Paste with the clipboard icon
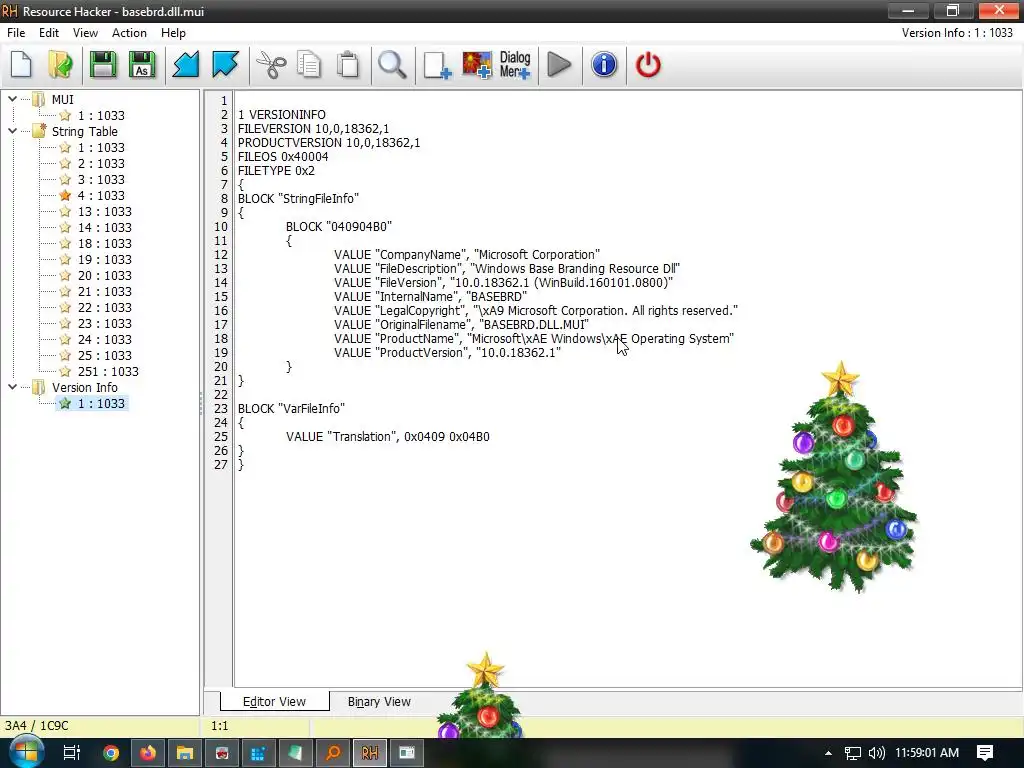The image size is (1024, 768). 348,65
